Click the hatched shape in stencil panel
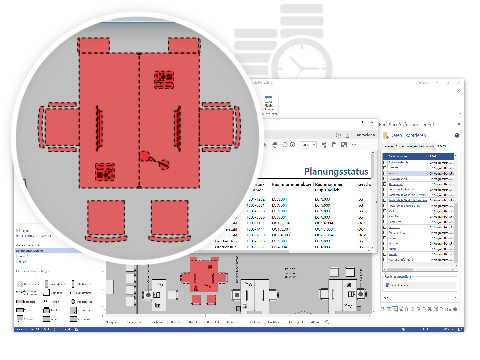 click(x=20, y=284)
